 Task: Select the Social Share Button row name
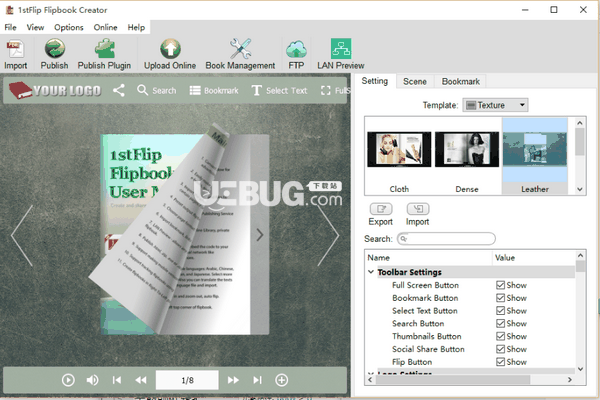point(428,349)
